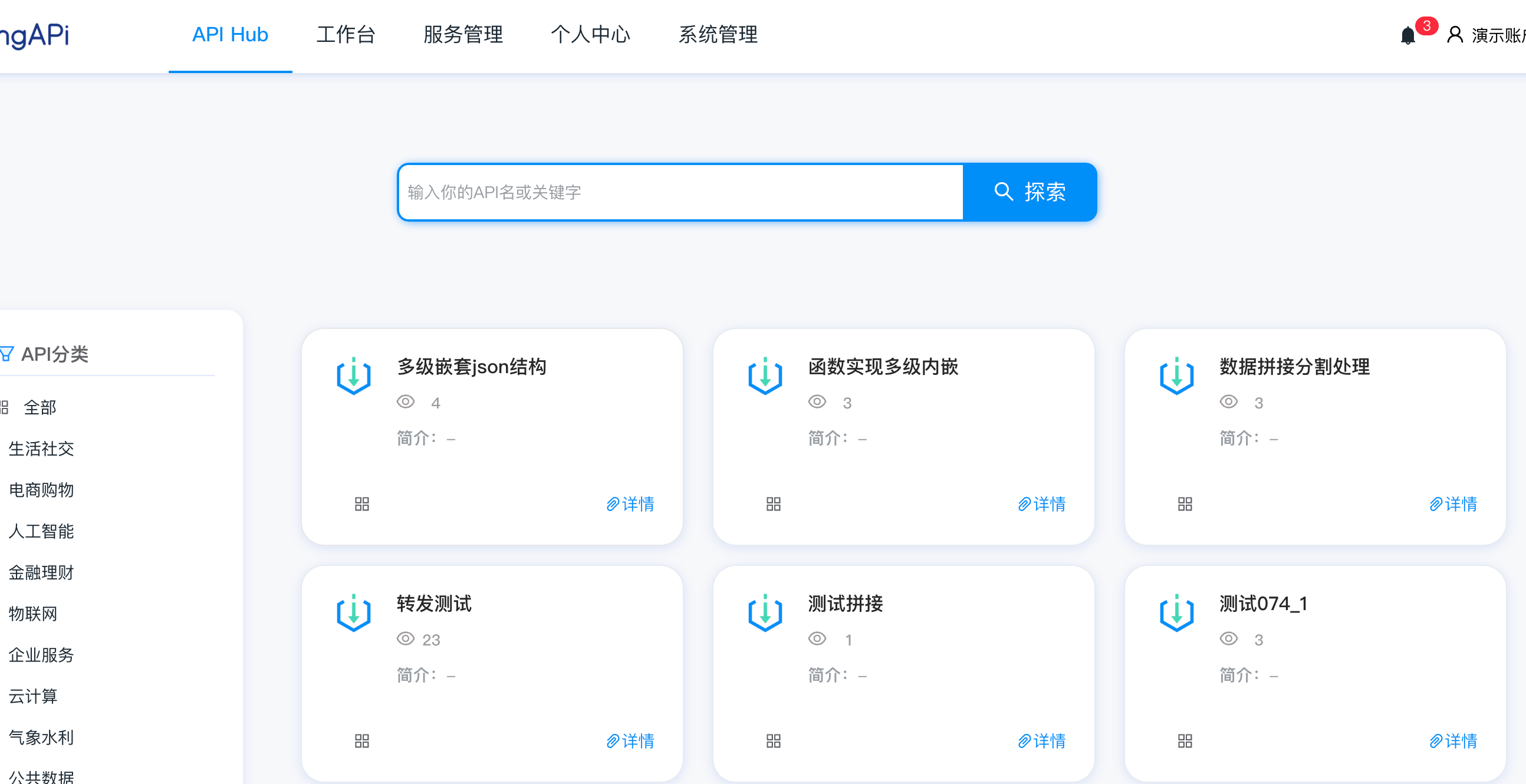Screen dimensions: 1526x784
Task: Click the hexagon icon on 测试074_1 card
Action: (1176, 613)
